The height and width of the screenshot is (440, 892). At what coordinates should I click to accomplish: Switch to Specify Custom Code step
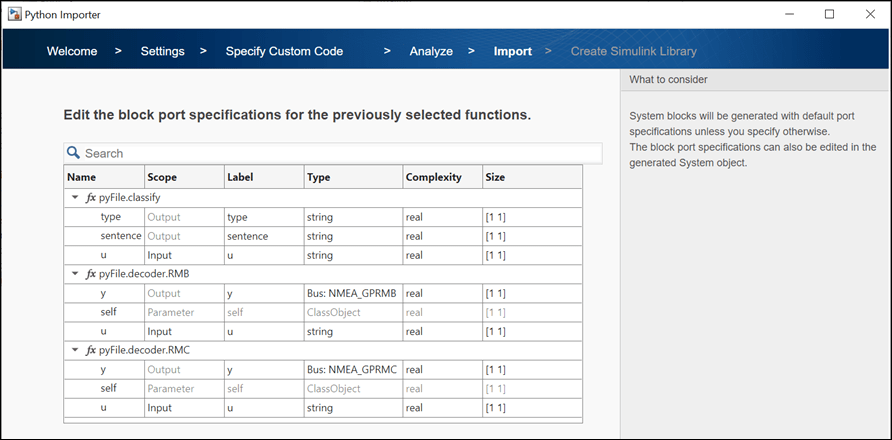tap(284, 51)
